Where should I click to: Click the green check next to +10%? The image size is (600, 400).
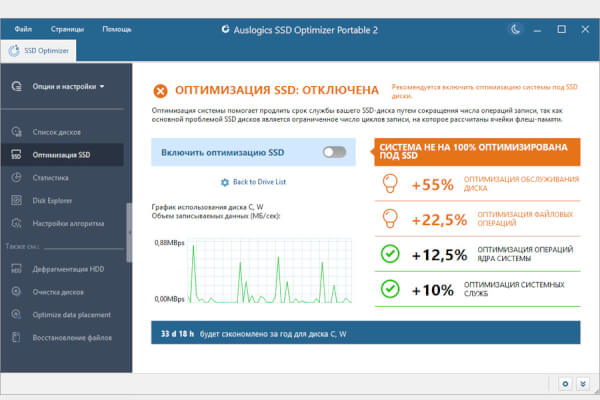(390, 289)
